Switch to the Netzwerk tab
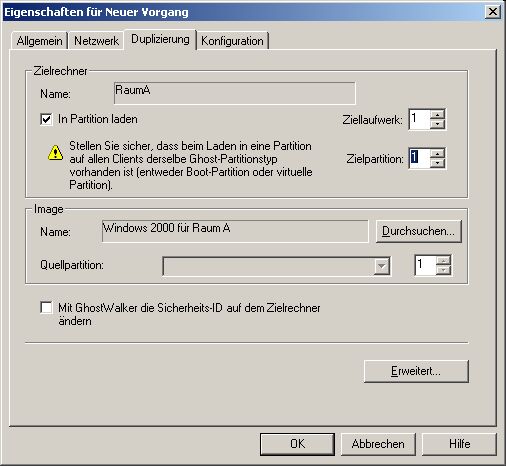Viewport: 506px width, 466px height. point(96,41)
